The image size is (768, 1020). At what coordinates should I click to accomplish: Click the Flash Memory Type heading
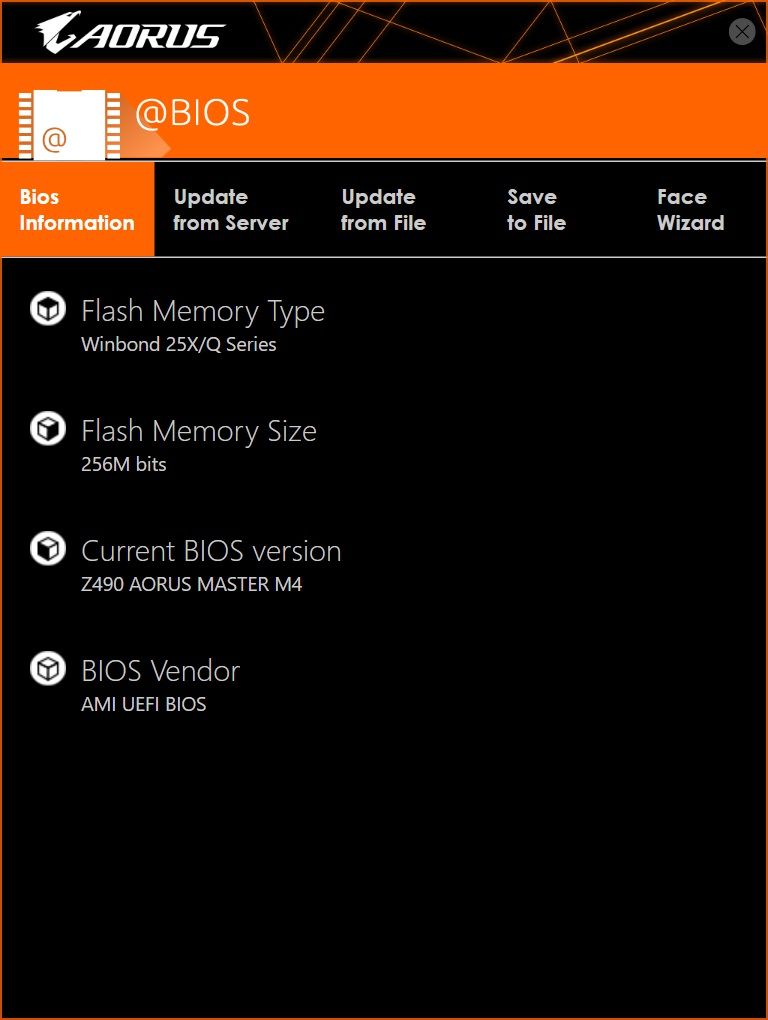pyautogui.click(x=203, y=311)
